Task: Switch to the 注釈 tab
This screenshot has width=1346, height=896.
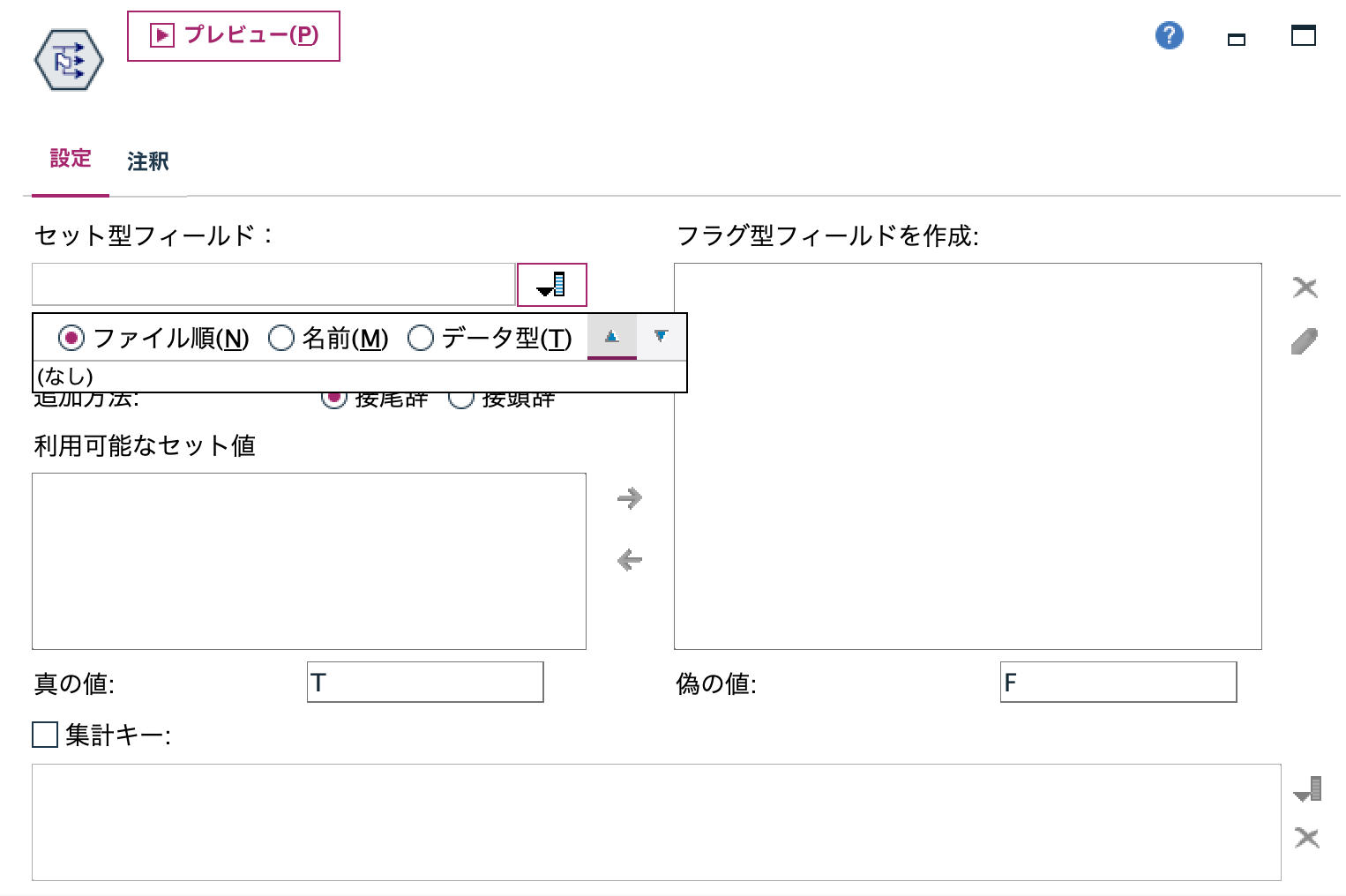Action: pos(147,161)
